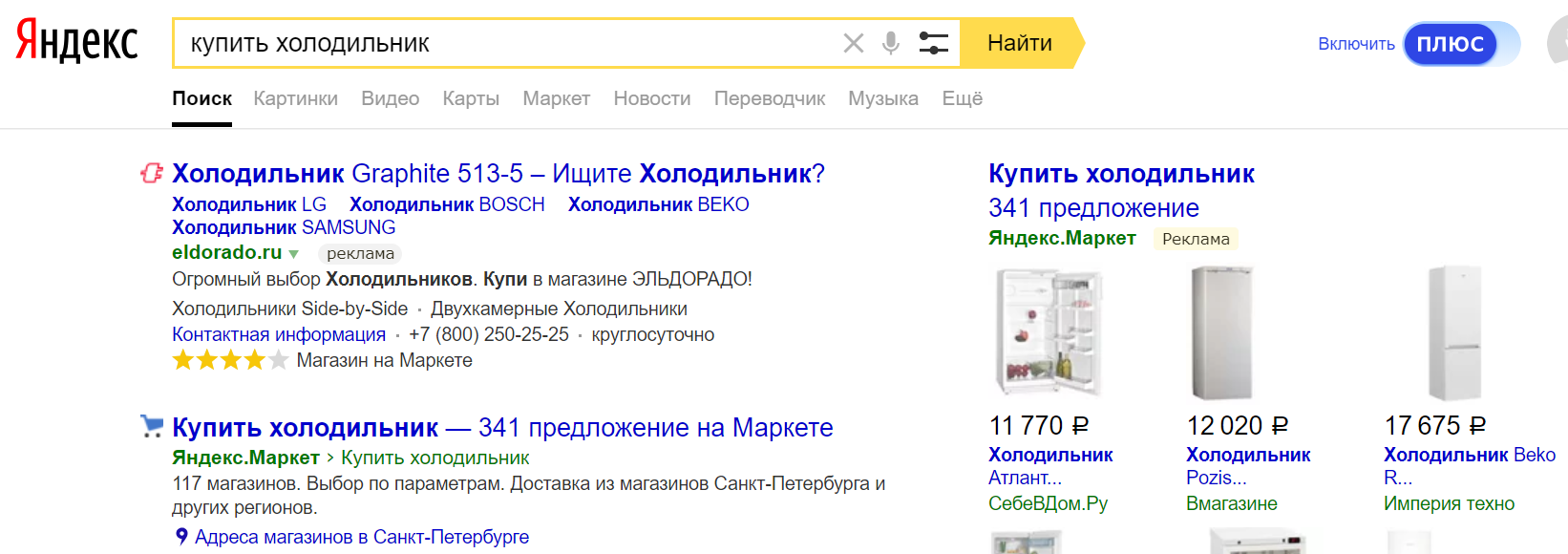Viewport: 1568px width, 554px height.
Task: Clear the search query with the X icon
Action: click(854, 43)
